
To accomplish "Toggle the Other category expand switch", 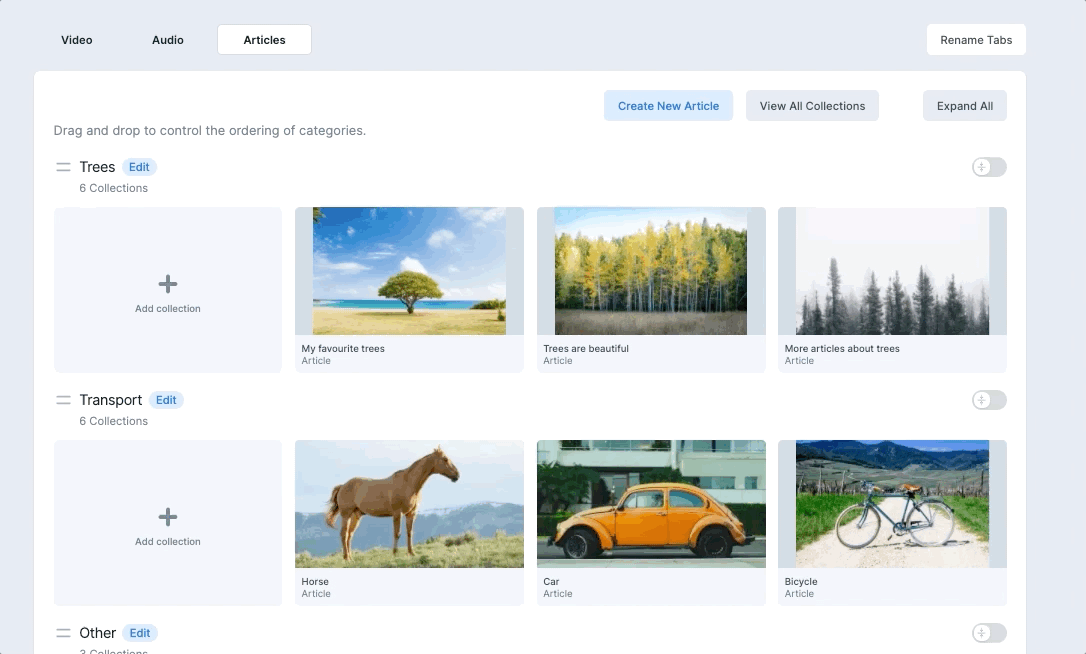I will click(989, 633).
